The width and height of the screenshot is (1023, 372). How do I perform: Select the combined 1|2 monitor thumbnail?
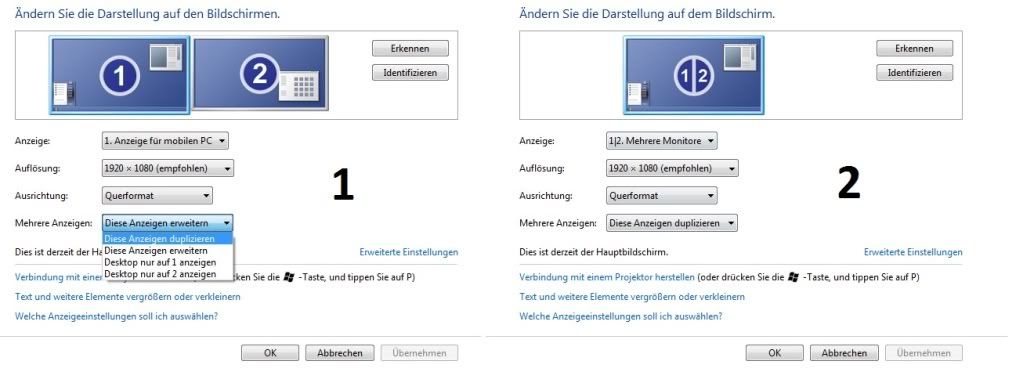pyautogui.click(x=694, y=75)
